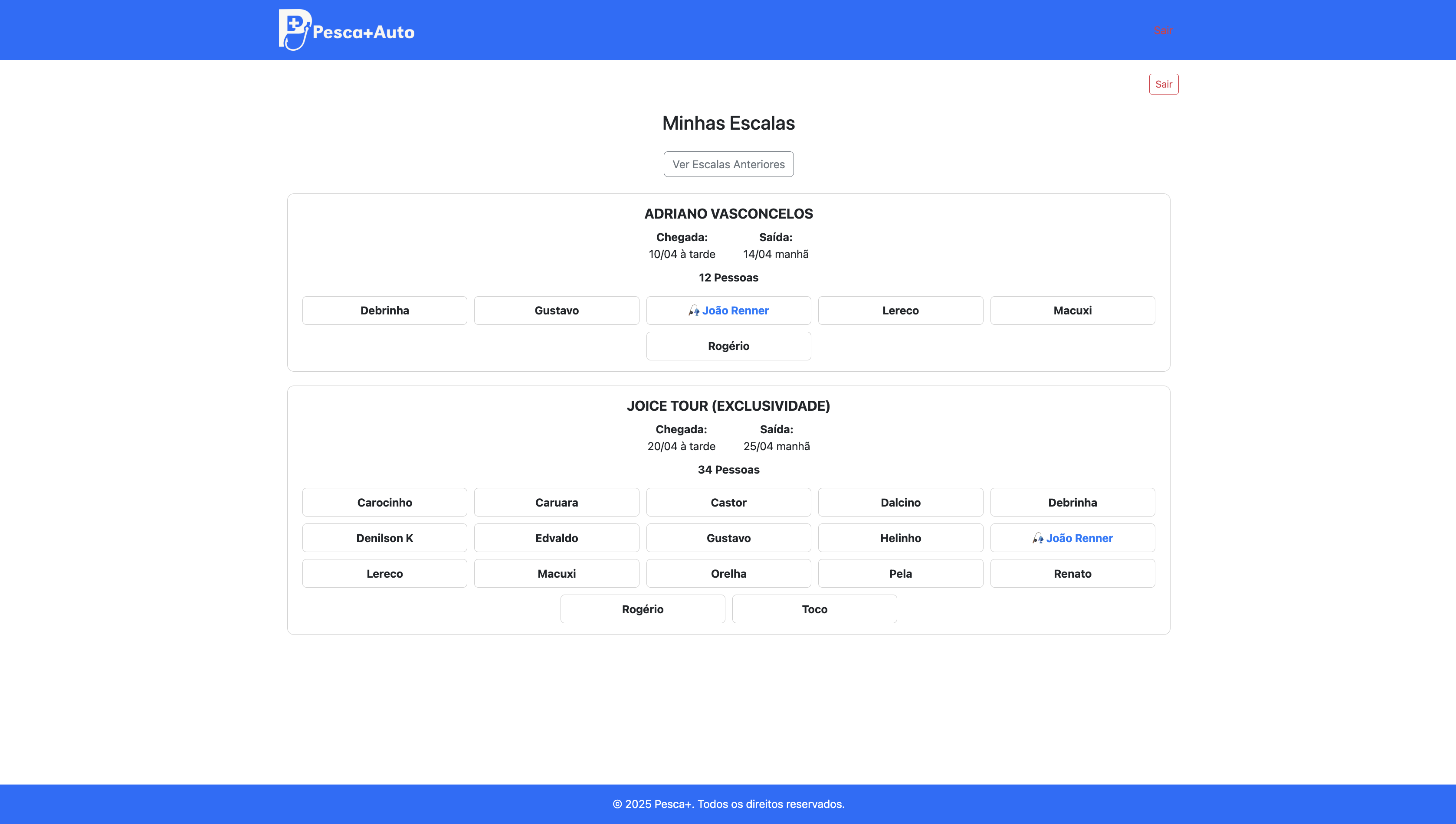Click the JOICE TOUR (EXCLUSIVIDADE) heading
1456x824 pixels.
pyautogui.click(x=728, y=406)
